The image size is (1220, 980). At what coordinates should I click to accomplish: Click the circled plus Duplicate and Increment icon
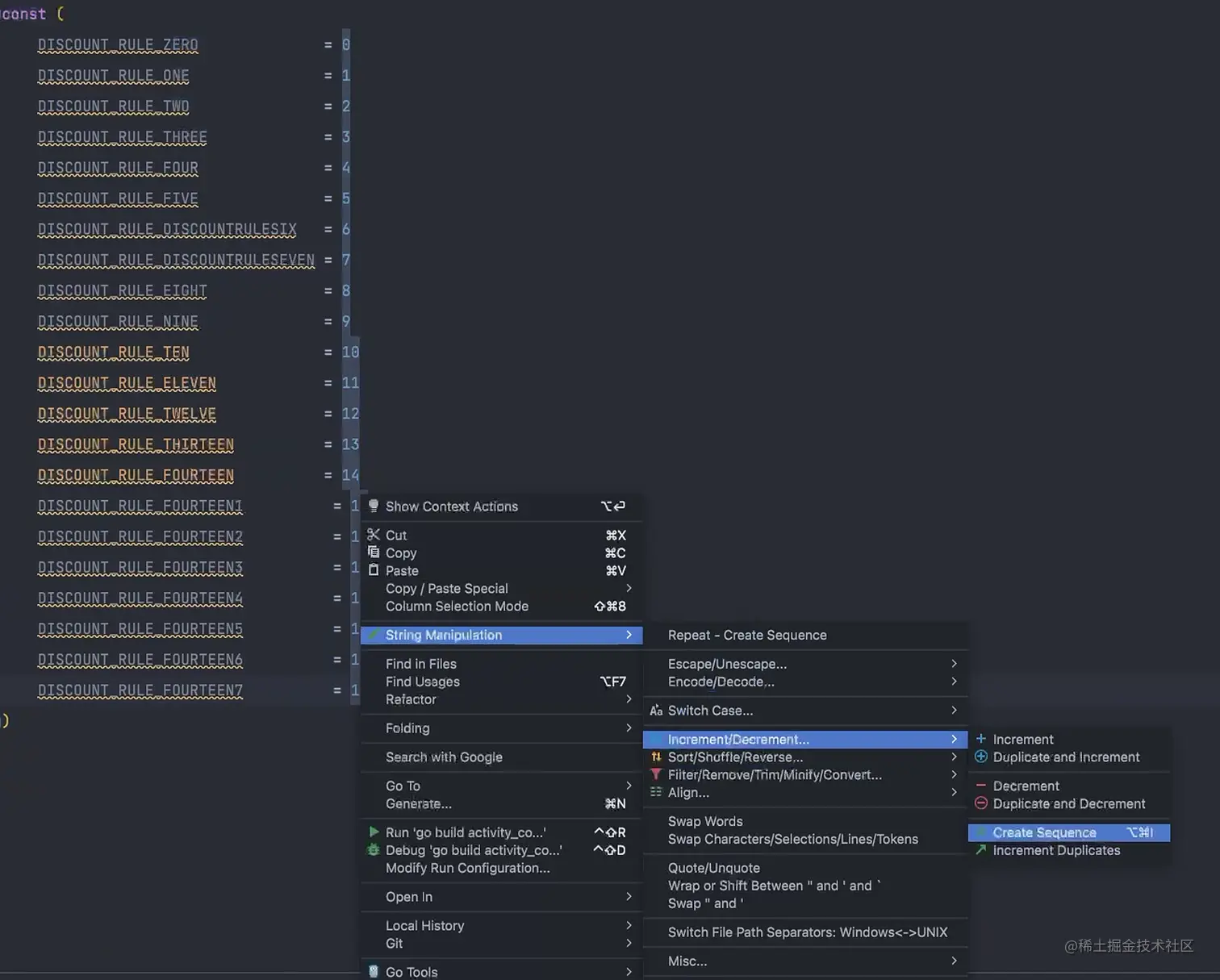tap(981, 757)
